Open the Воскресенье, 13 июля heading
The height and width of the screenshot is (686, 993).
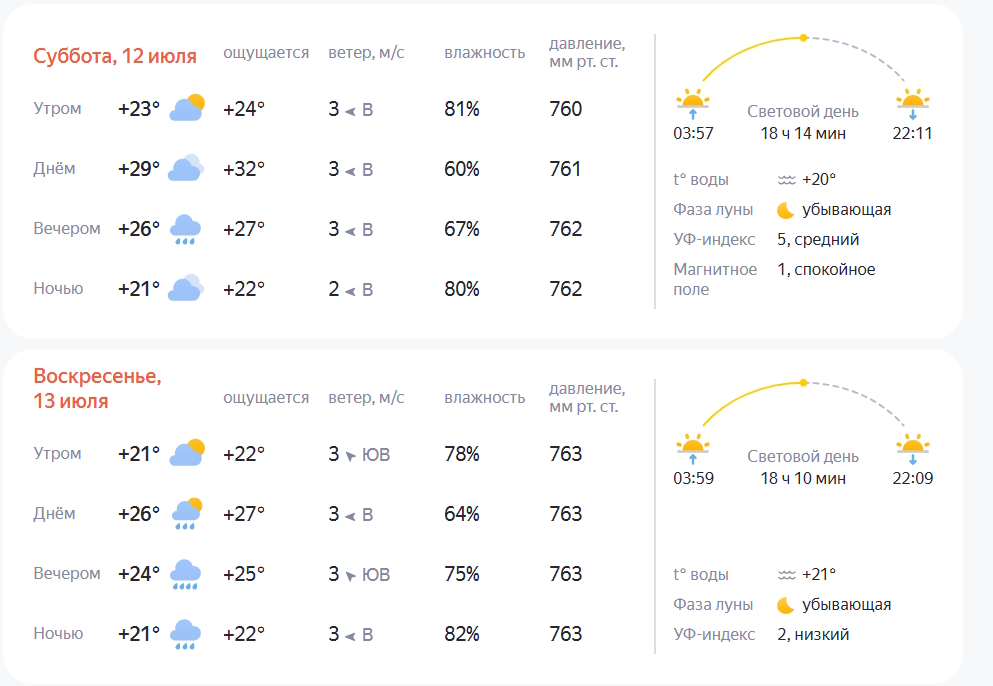click(98, 388)
